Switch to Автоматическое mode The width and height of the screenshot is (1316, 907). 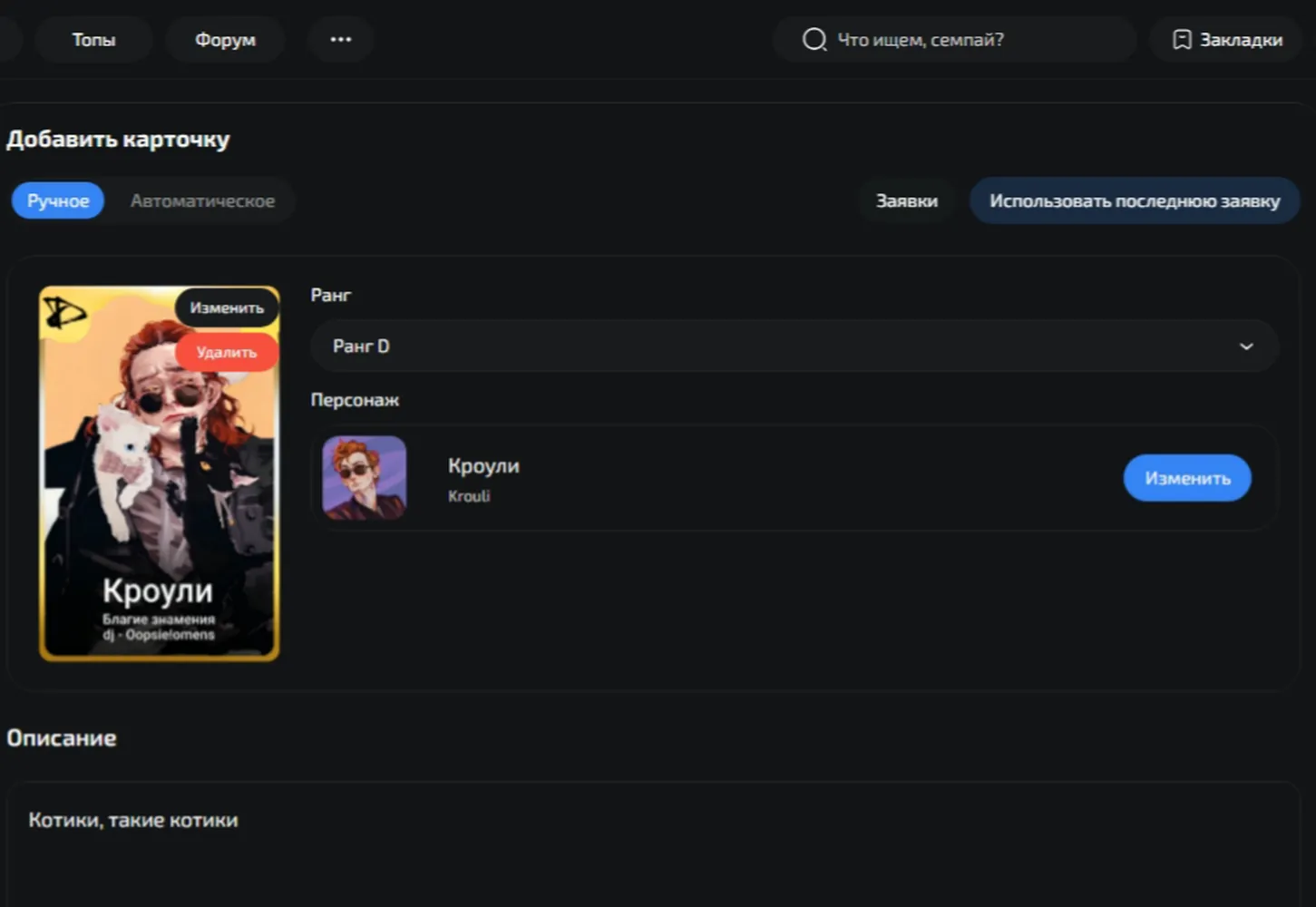click(202, 201)
